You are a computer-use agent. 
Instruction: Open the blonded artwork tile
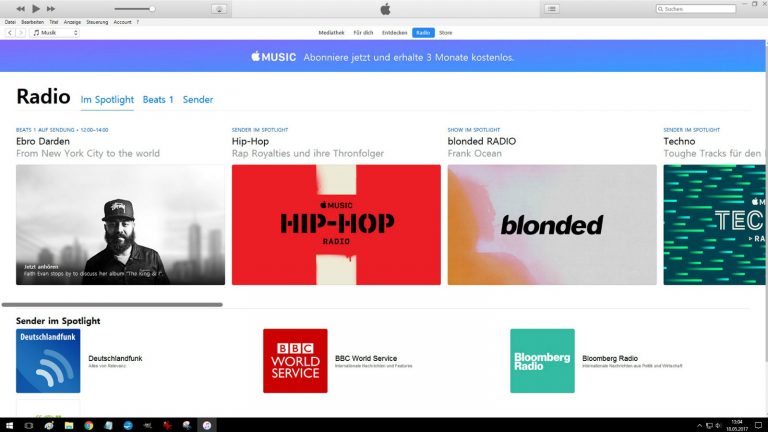[x=552, y=224]
